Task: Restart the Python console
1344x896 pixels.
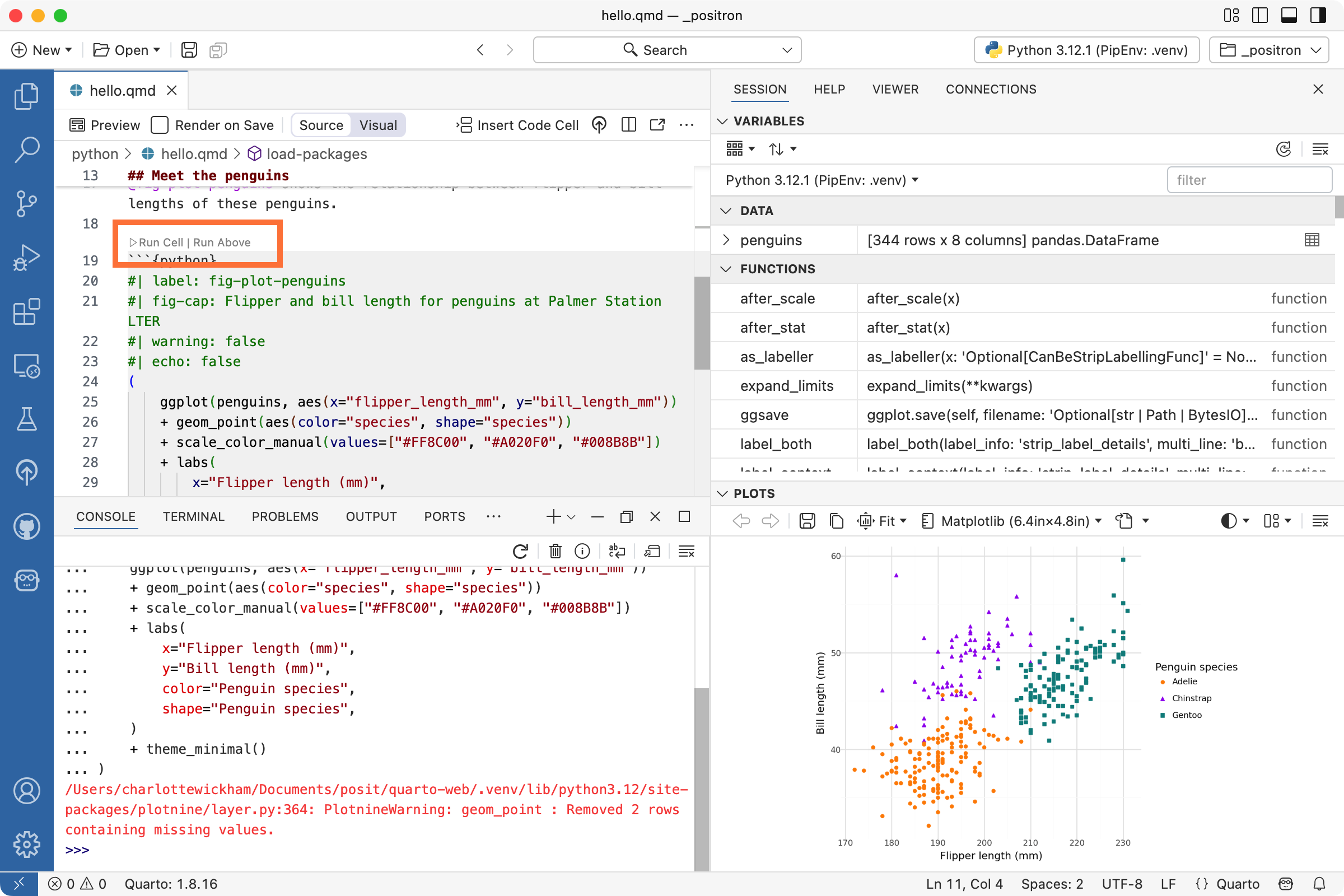Action: click(519, 551)
